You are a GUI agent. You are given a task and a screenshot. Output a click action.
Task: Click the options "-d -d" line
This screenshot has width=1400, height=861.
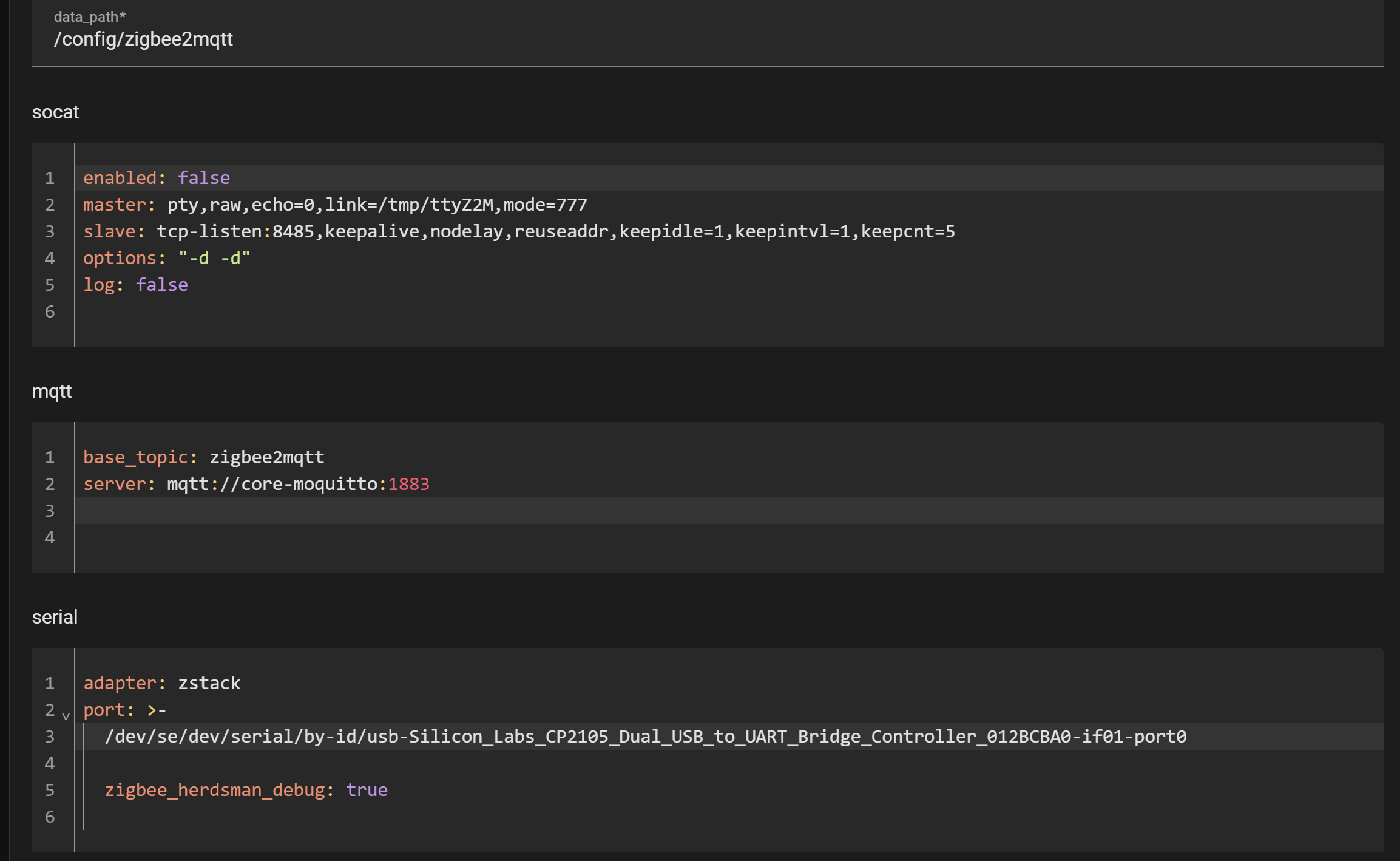(166, 258)
